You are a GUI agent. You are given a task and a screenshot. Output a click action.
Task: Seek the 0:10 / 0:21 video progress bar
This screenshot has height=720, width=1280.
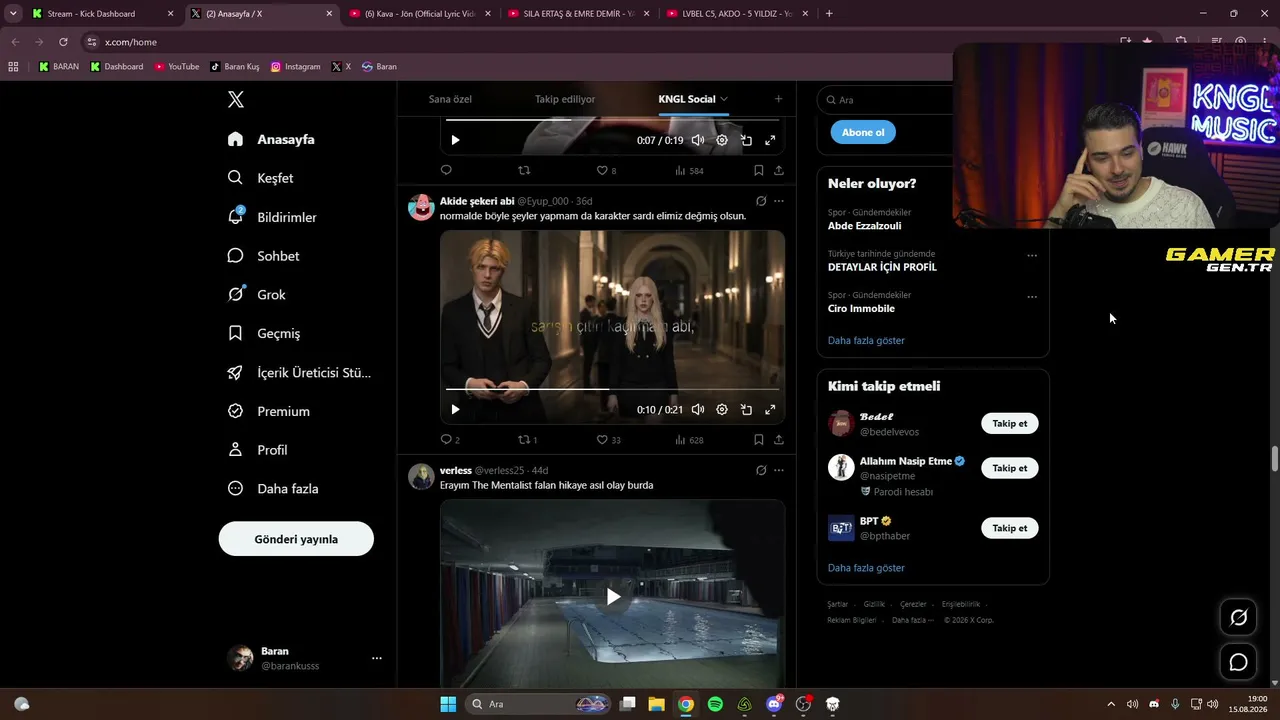point(612,388)
